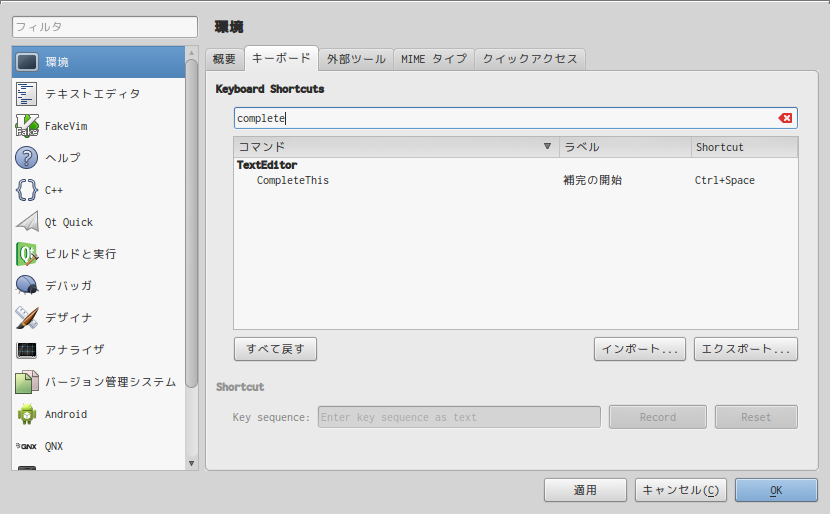Image resolution: width=830 pixels, height=514 pixels.
Task: Open the 外部ツール tab
Action: pyautogui.click(x=355, y=59)
